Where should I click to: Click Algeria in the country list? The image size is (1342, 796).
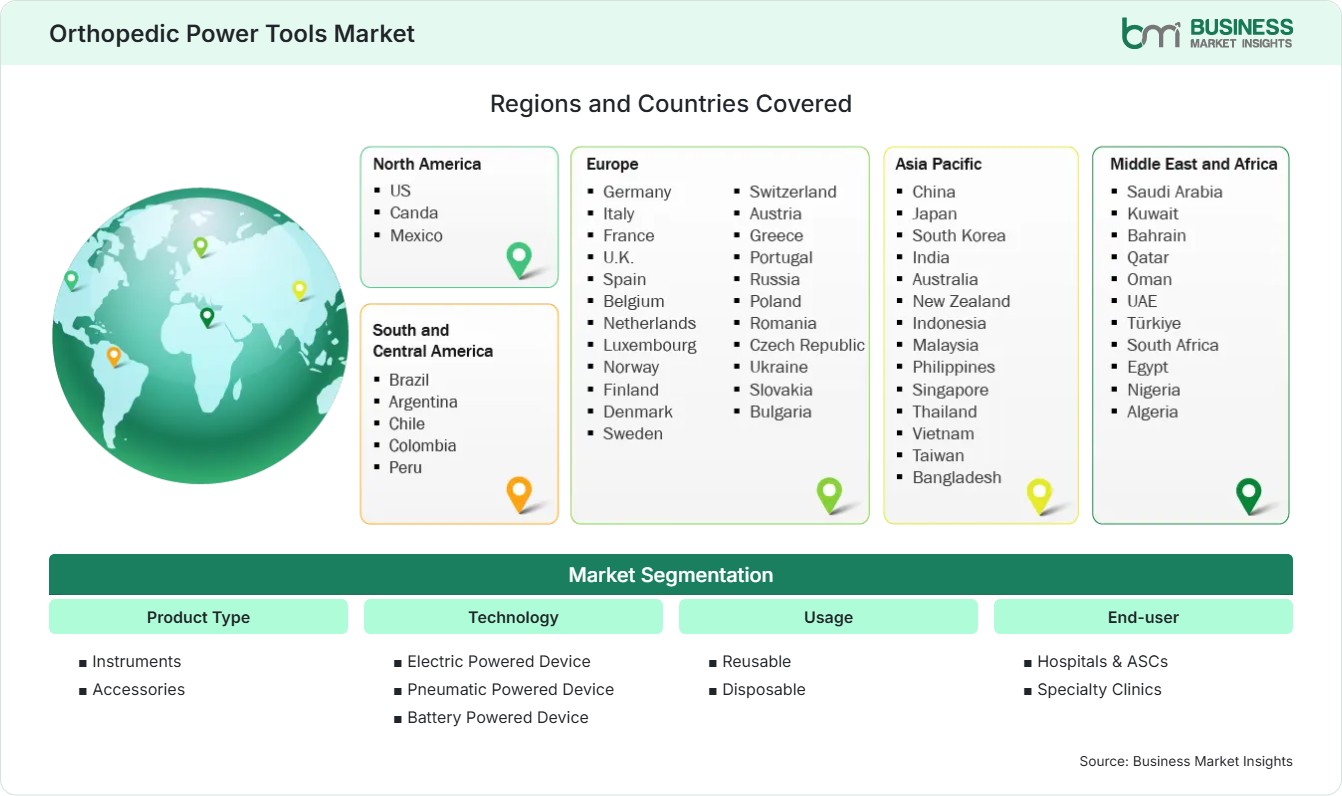[1152, 412]
